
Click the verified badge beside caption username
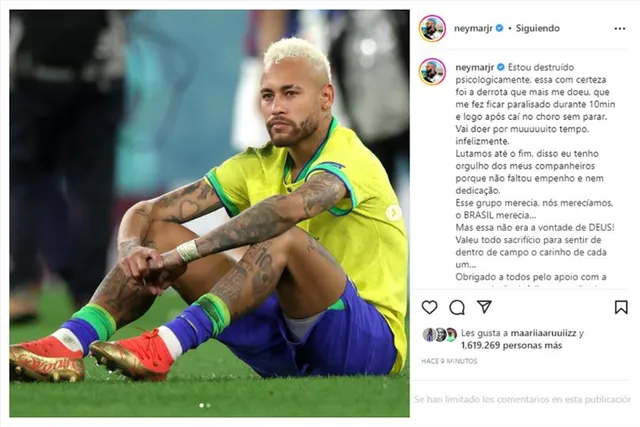[x=501, y=67]
